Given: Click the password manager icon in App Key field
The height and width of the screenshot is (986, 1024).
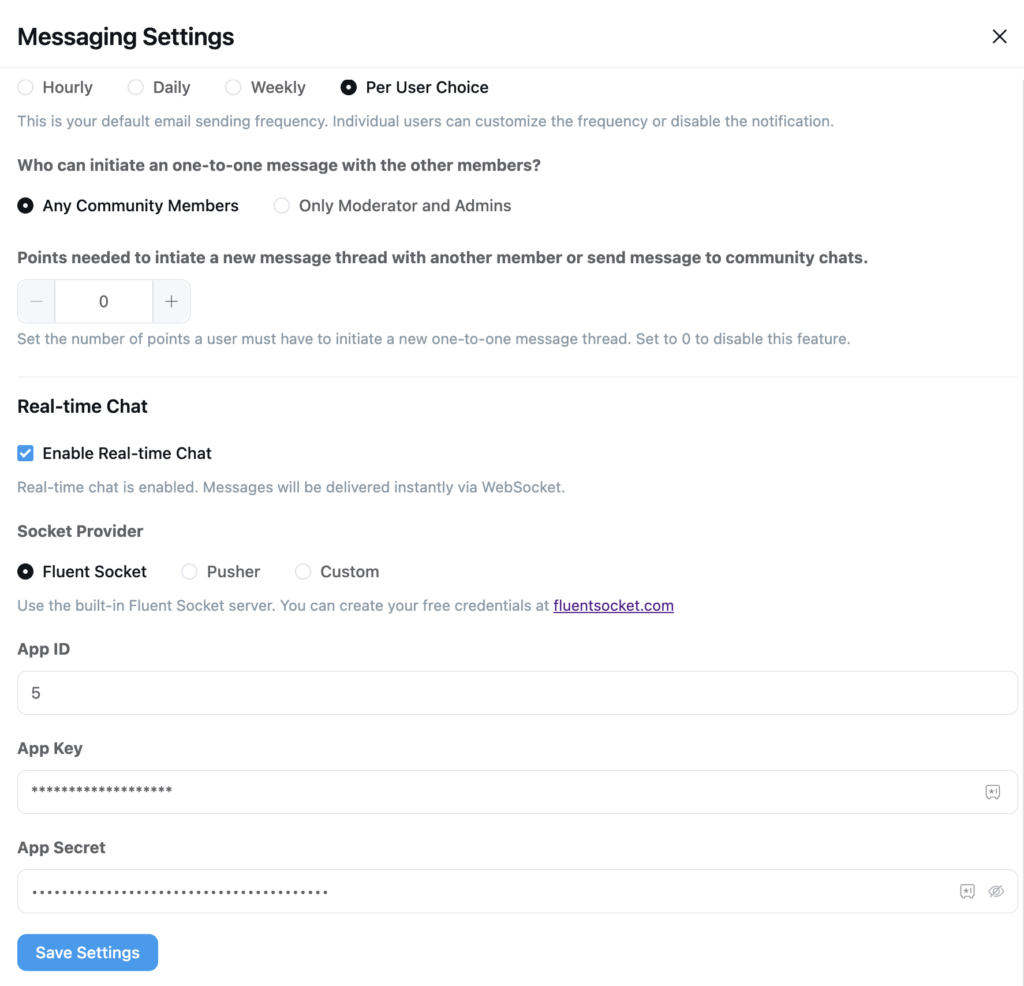Looking at the screenshot, I should coord(992,792).
